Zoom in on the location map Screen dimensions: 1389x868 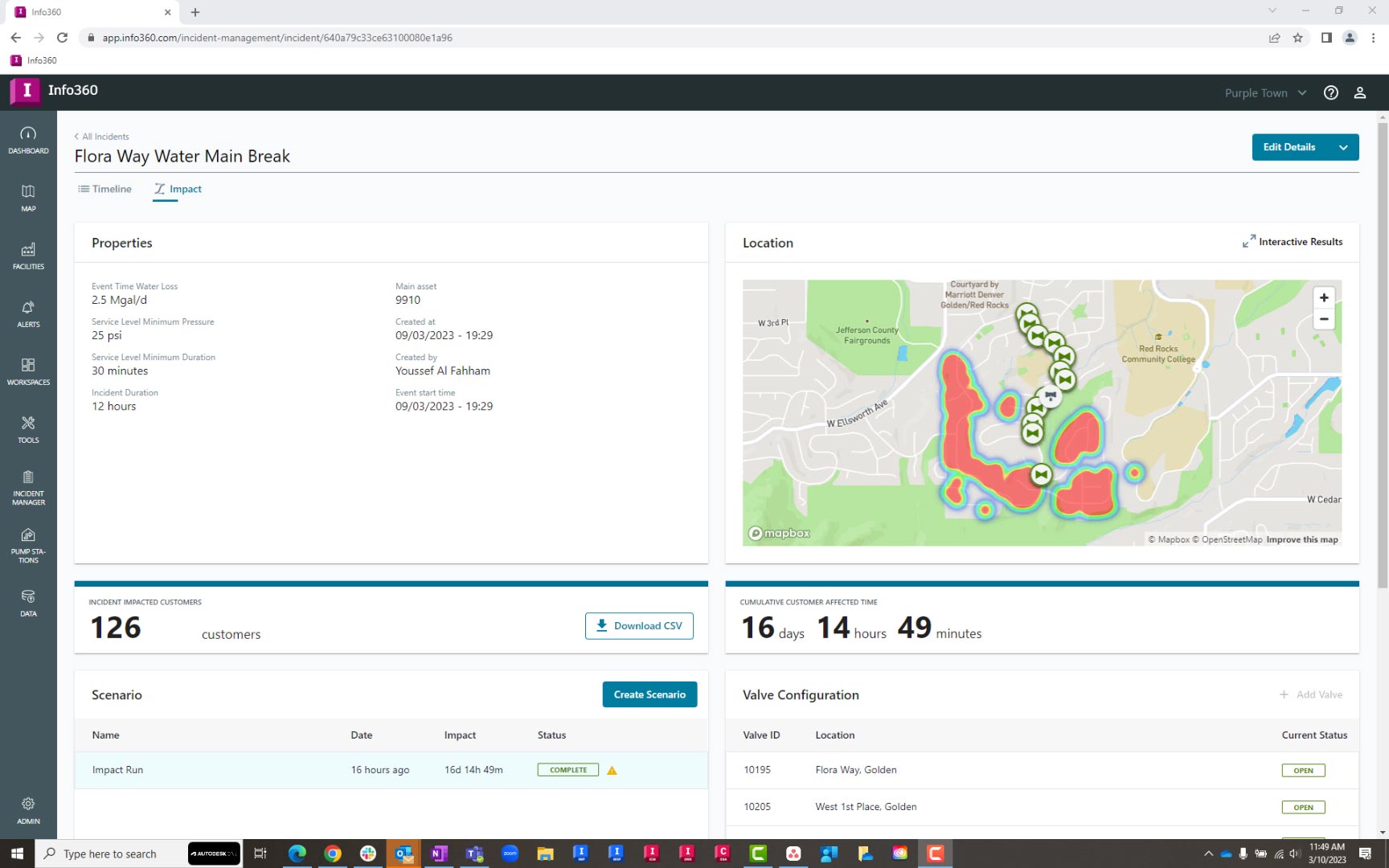[1323, 297]
